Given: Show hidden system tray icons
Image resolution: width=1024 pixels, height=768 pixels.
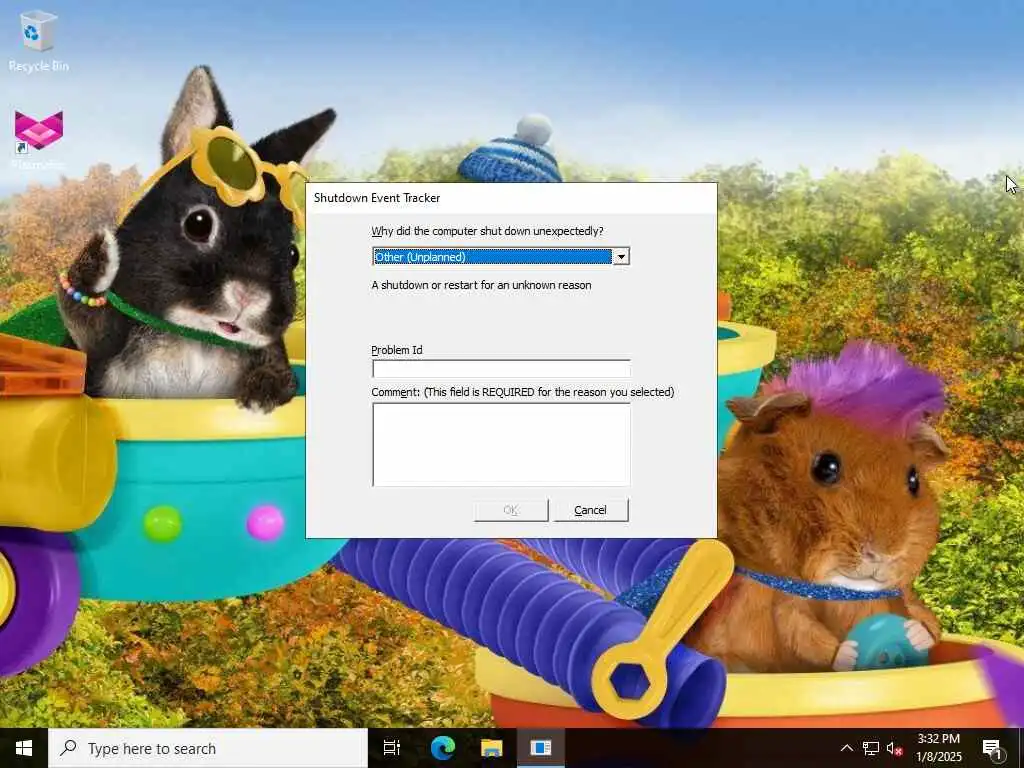Looking at the screenshot, I should [846, 748].
